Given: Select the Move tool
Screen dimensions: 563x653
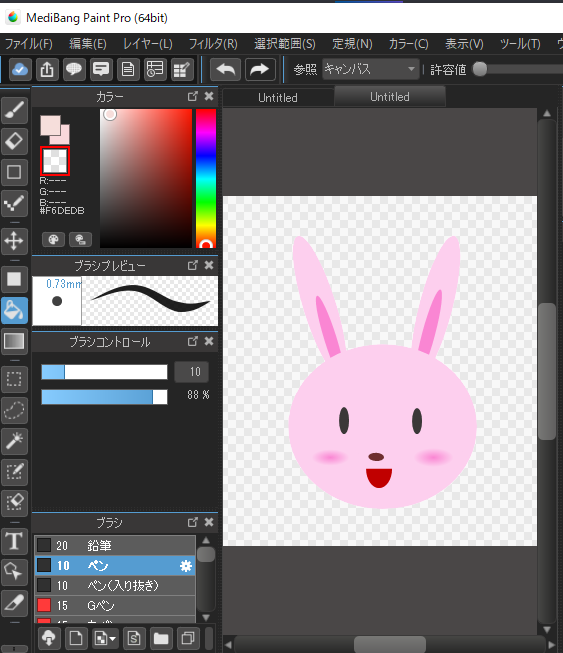Looking at the screenshot, I should tap(15, 241).
